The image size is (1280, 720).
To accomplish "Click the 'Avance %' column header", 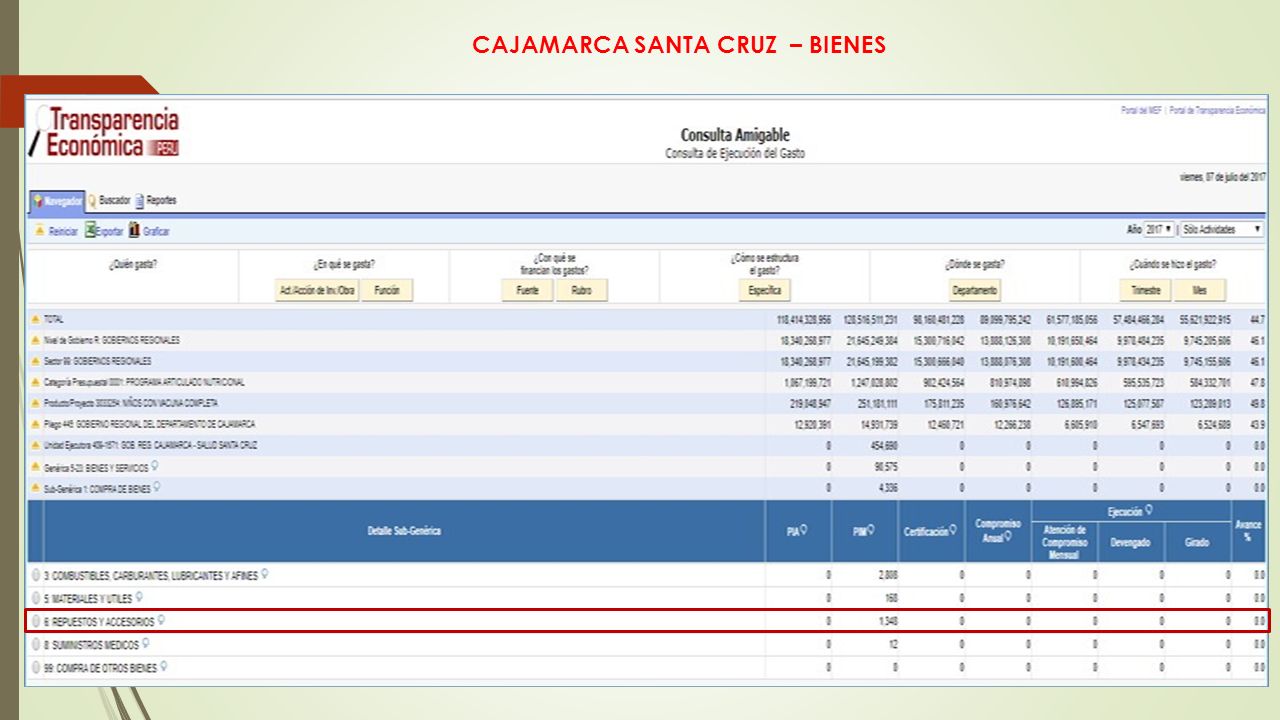I will point(1248,531).
